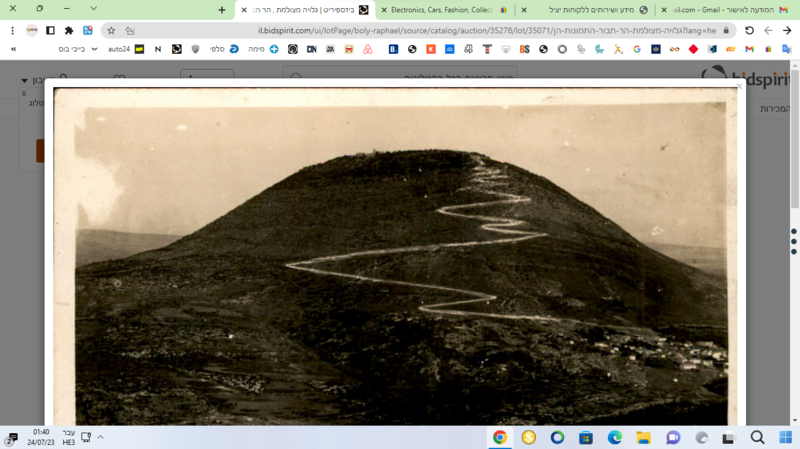The width and height of the screenshot is (800, 449).
Task: Open the tab search dropdown chevron
Action: [x=93, y=8]
